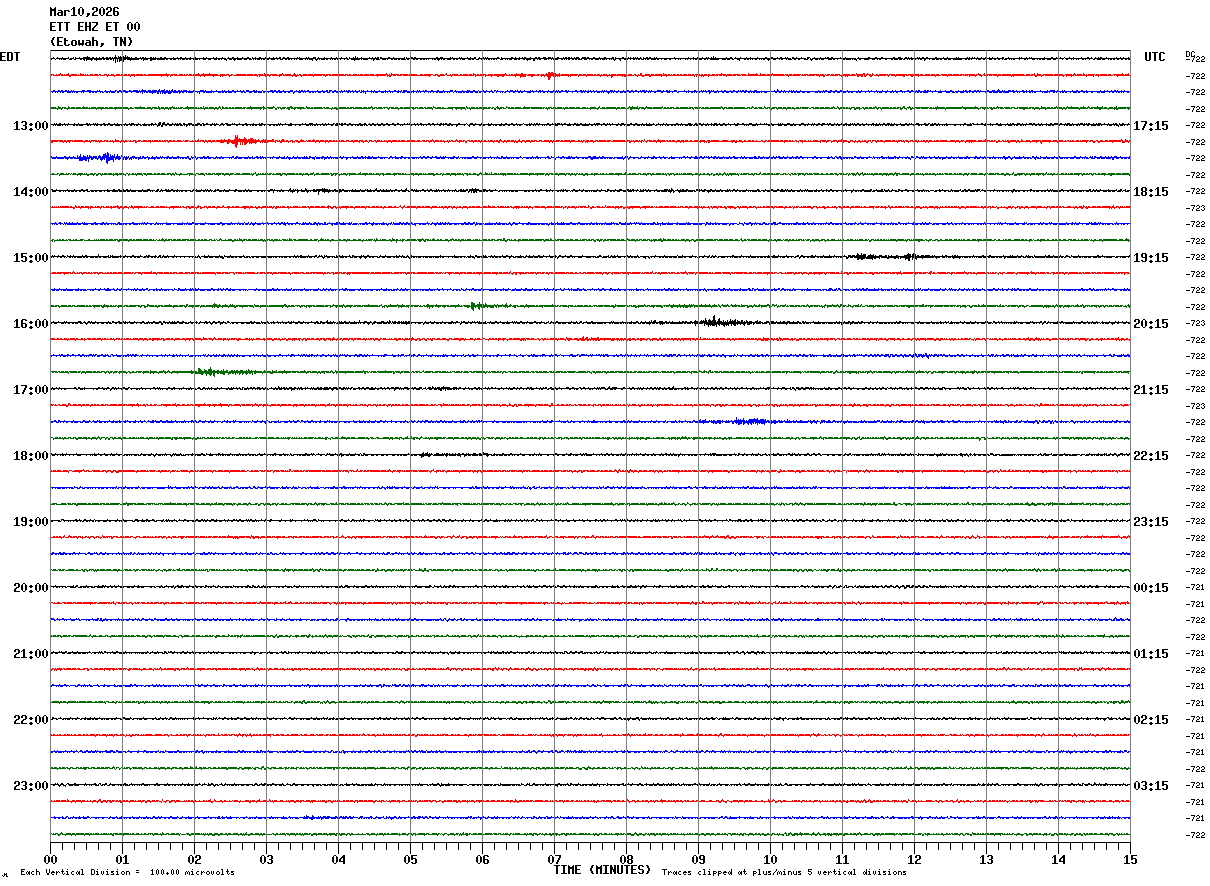
Task: Click the 03:15 UTC time label
Action: 1151,786
